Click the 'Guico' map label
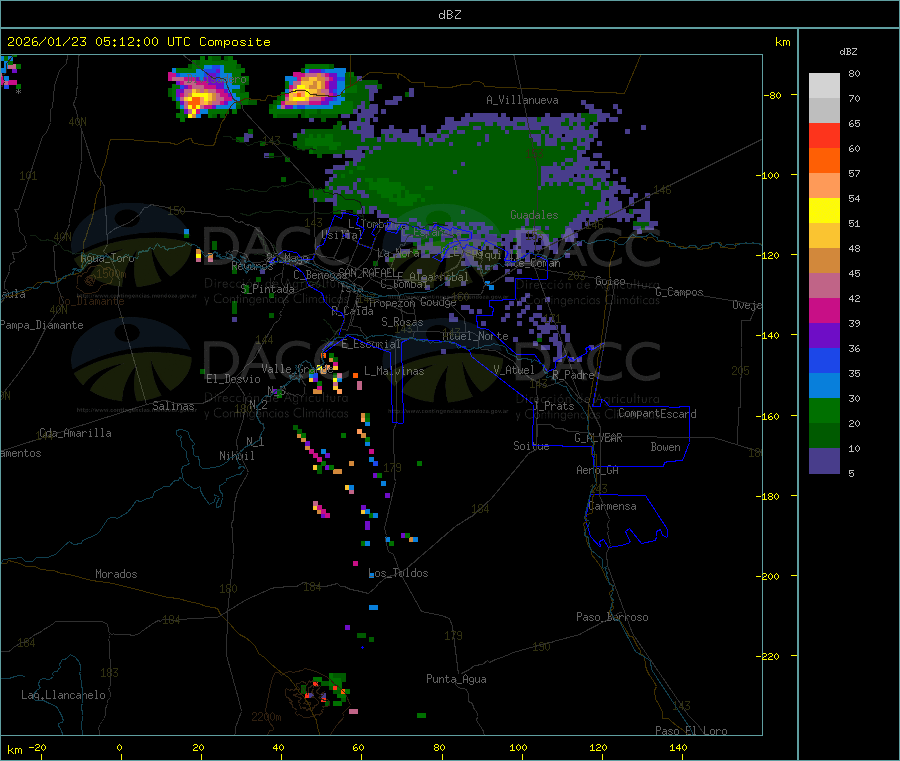 (610, 281)
